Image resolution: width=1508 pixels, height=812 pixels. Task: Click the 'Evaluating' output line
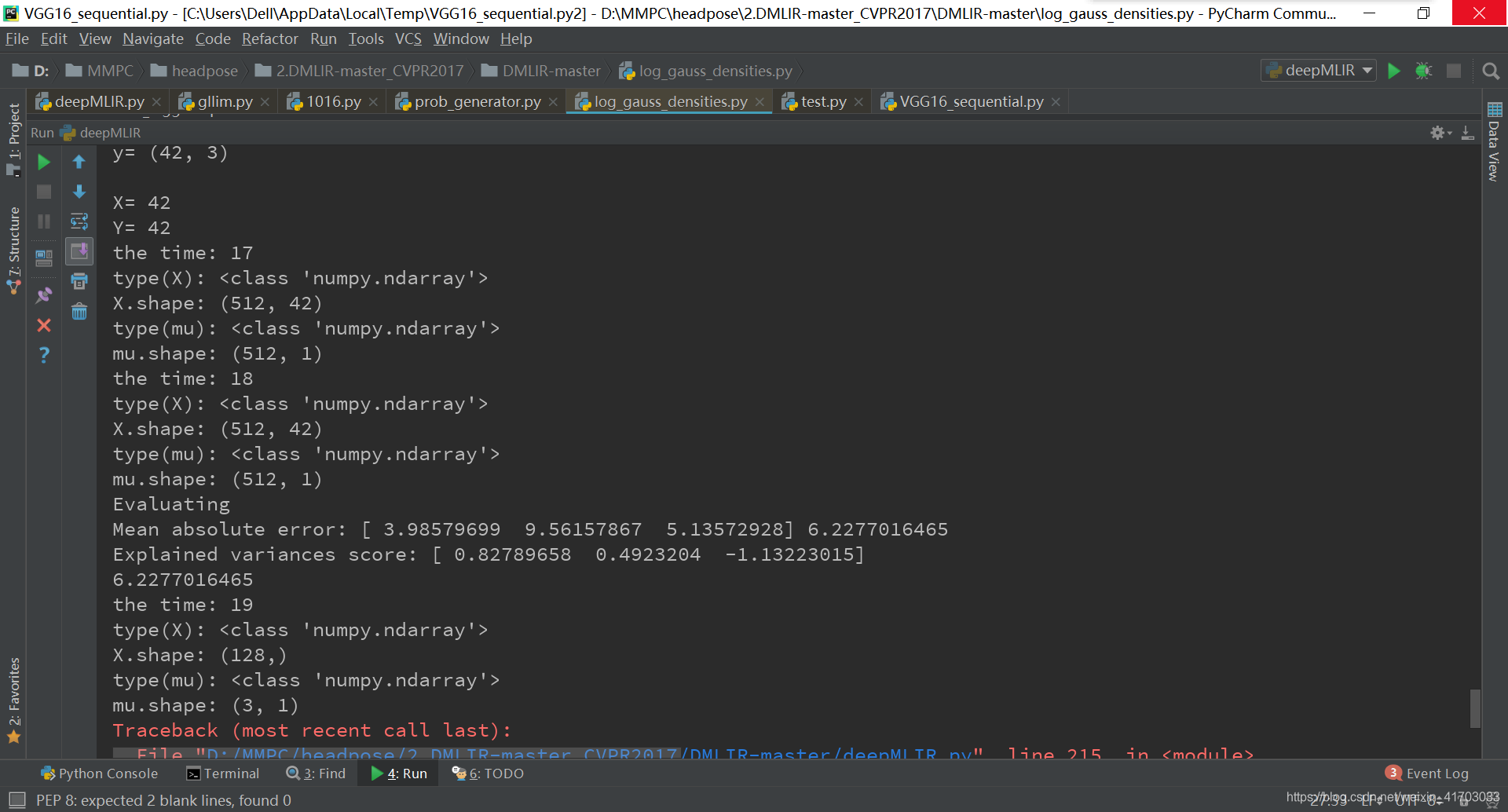(x=171, y=504)
